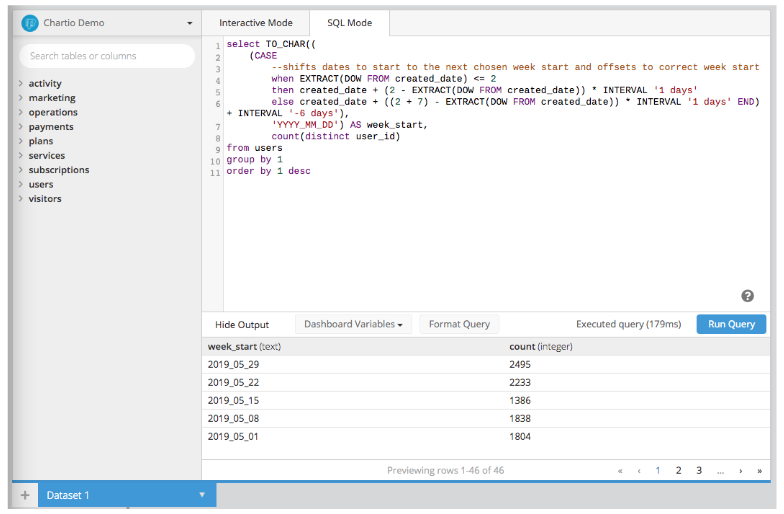784x514 pixels.
Task: Expand the plans table chevron
Action: pos(20,141)
